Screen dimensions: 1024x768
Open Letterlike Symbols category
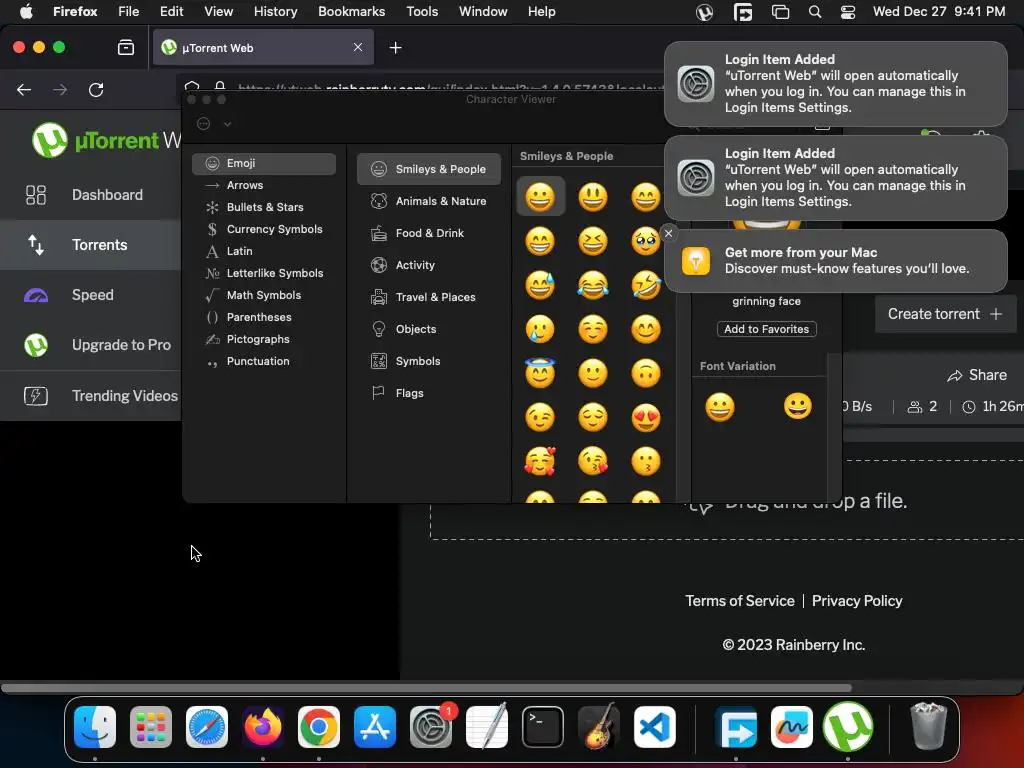[264, 273]
